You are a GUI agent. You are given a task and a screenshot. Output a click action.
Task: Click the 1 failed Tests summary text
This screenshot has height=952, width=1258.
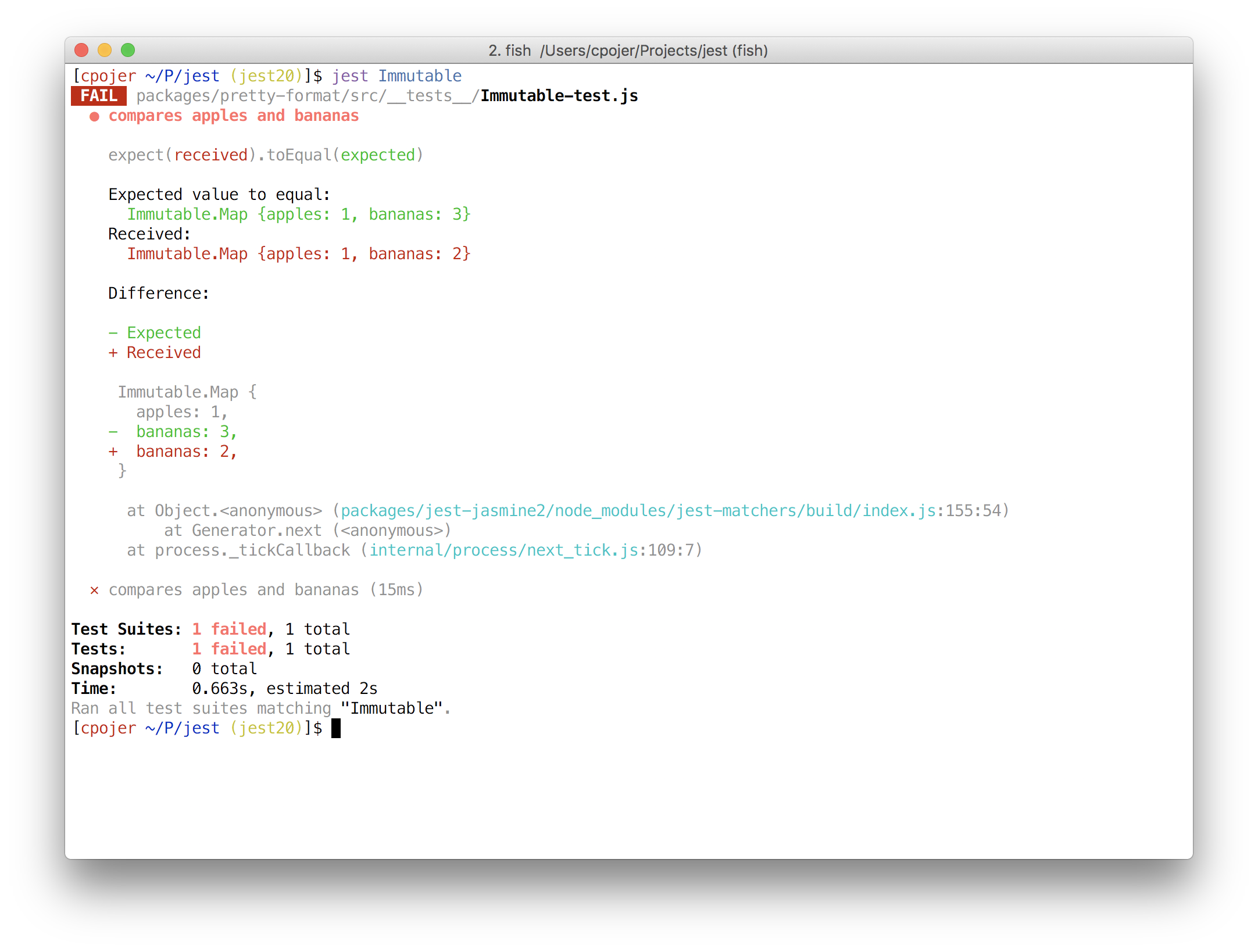click(229, 649)
